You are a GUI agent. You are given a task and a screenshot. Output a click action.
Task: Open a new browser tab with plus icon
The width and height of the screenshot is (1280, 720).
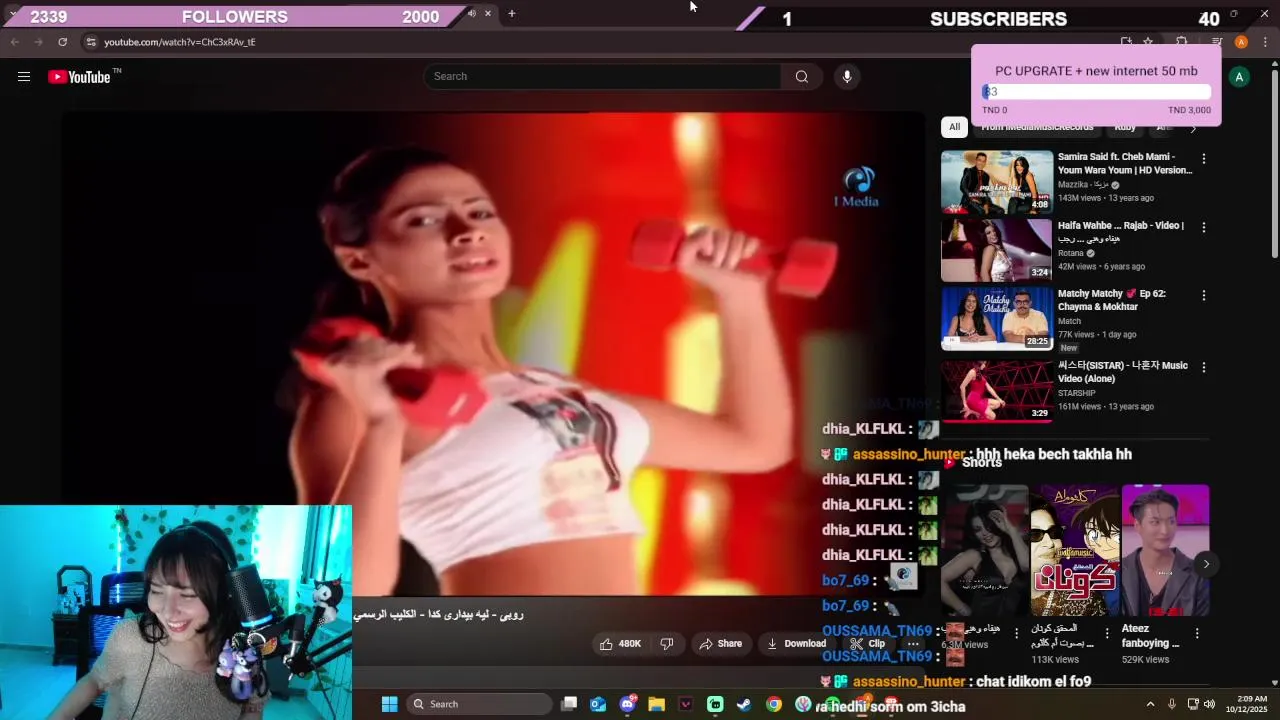tap(512, 14)
